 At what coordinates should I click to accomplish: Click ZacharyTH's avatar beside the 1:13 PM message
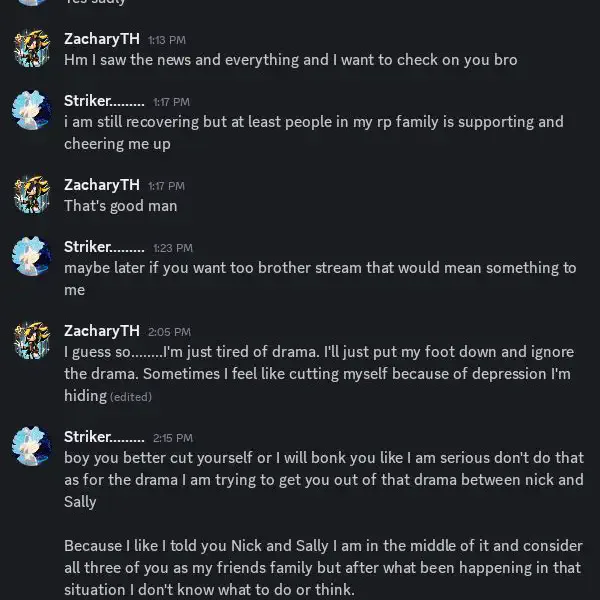click(32, 49)
